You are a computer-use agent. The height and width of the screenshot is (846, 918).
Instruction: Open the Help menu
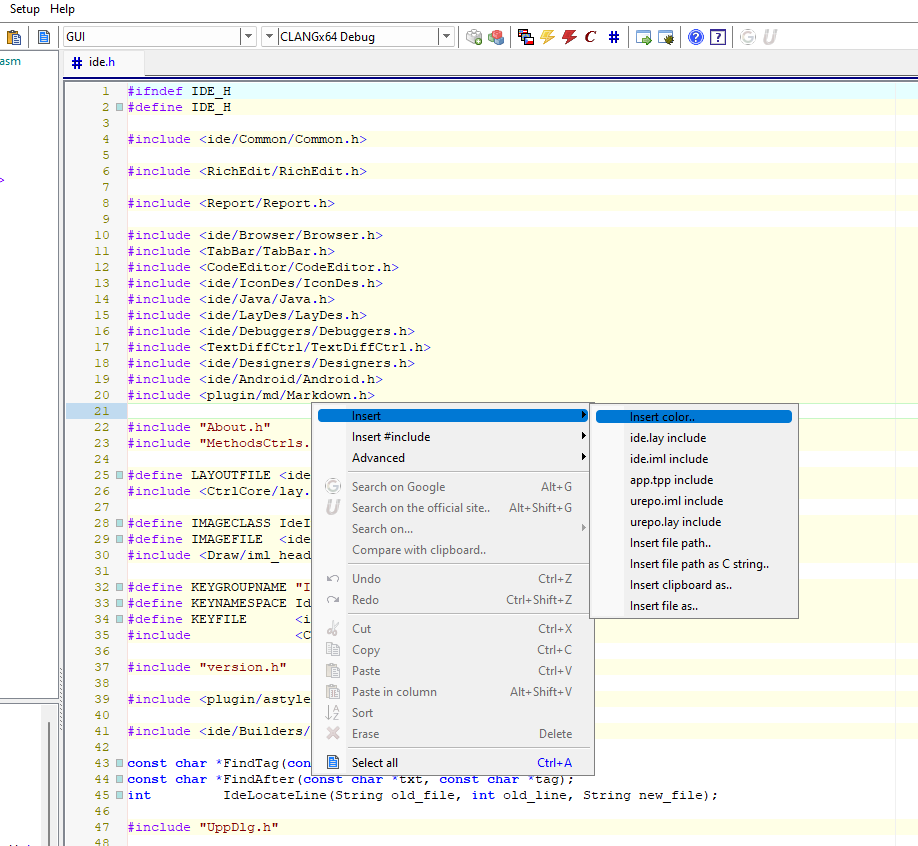point(62,9)
